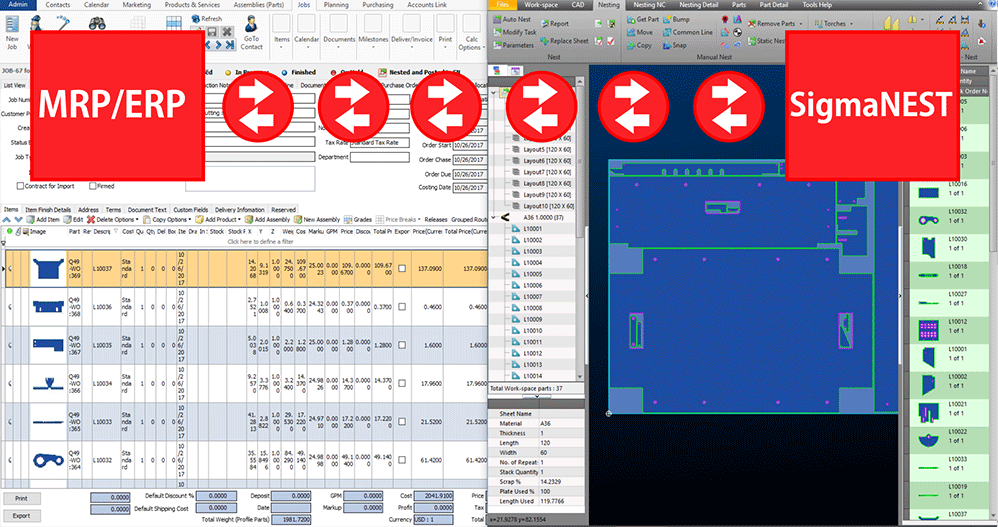
Task: Click the Print button at bottom
Action: tap(21, 498)
